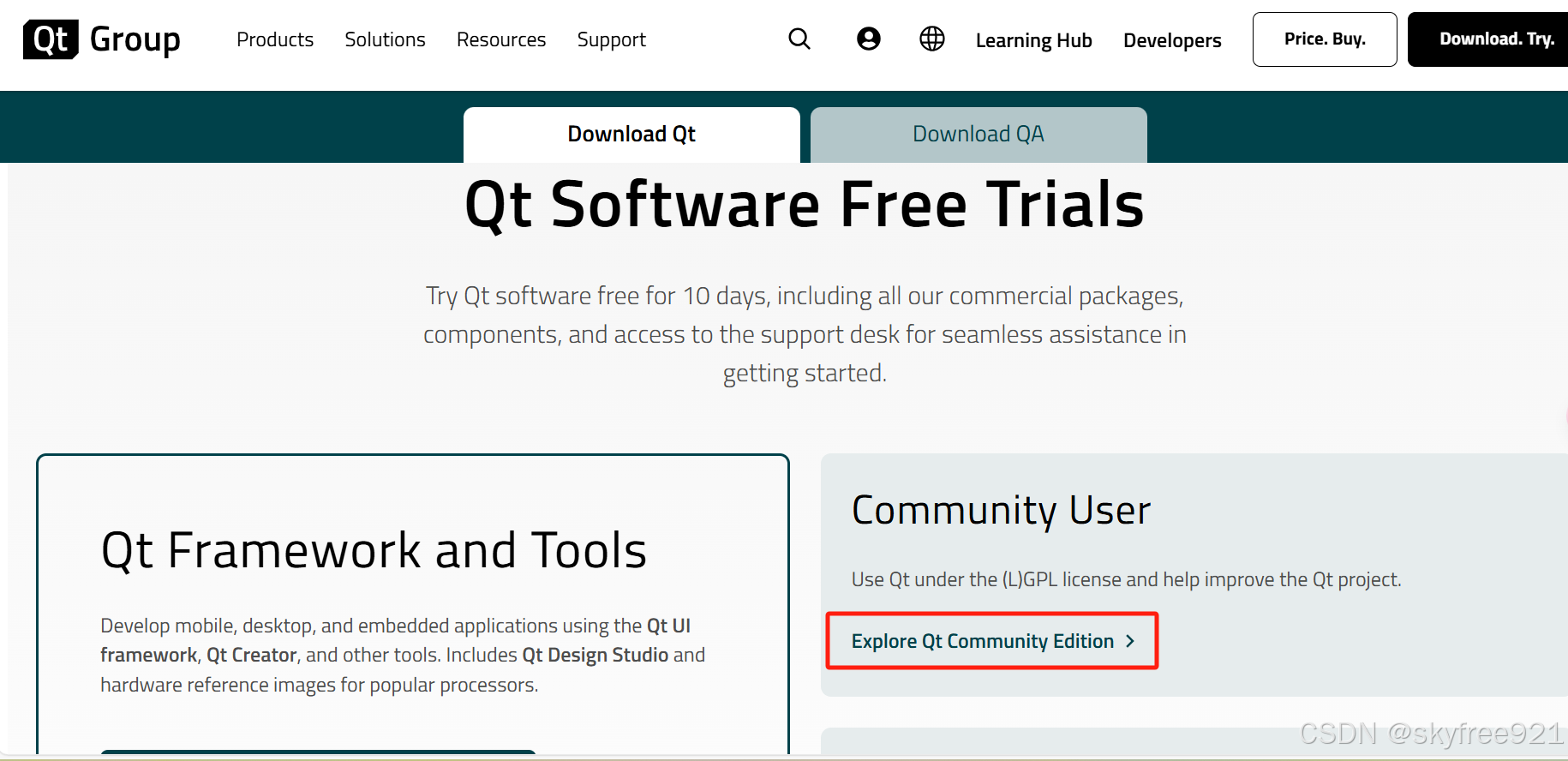
Task: Click the Qt Framework and Tools heading
Action: tap(374, 550)
